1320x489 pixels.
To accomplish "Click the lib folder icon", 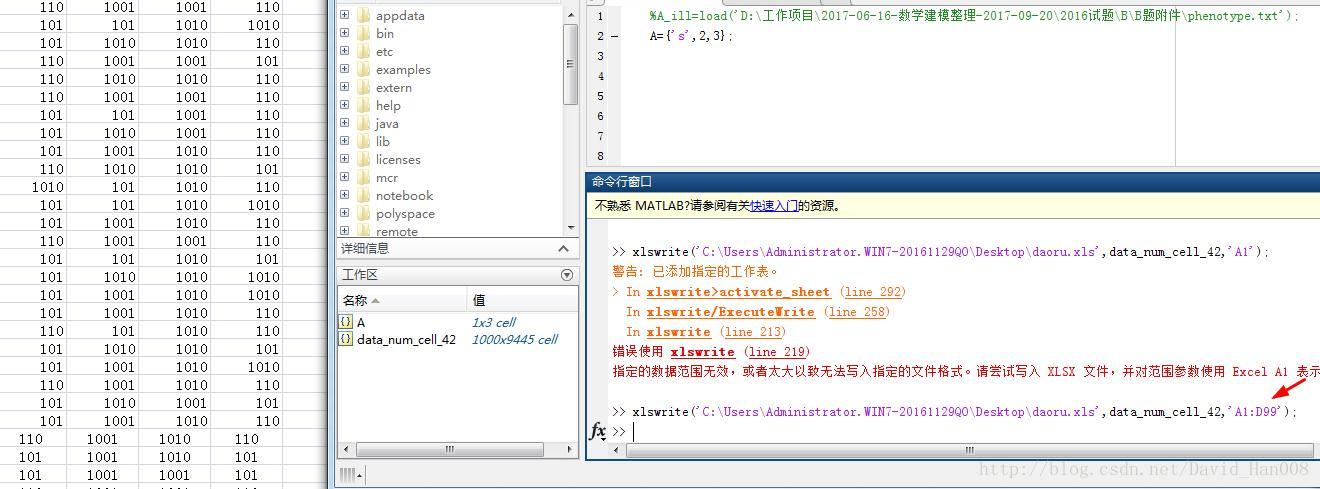I will (x=363, y=141).
